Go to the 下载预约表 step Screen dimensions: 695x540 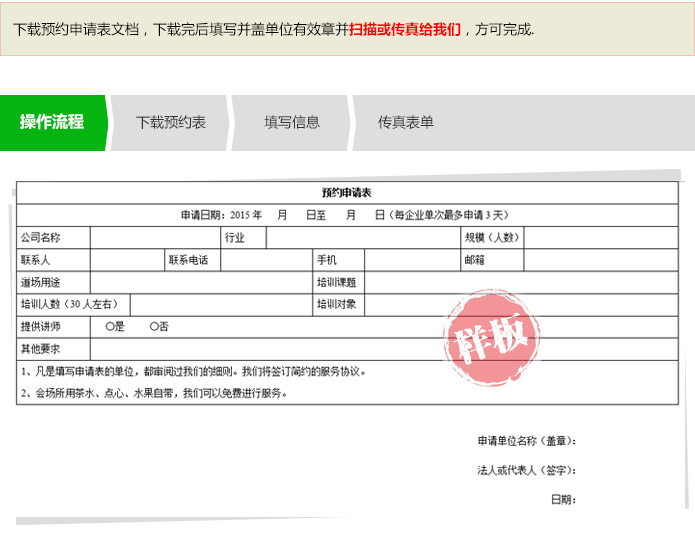pyautogui.click(x=171, y=122)
